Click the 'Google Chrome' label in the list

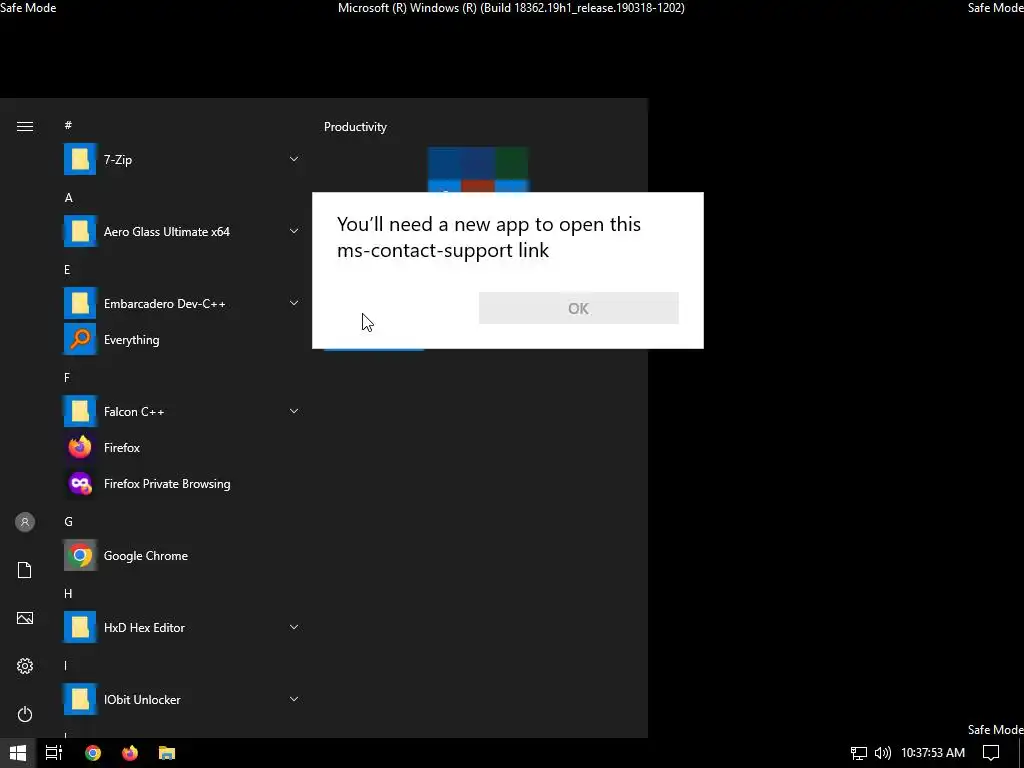click(146, 556)
